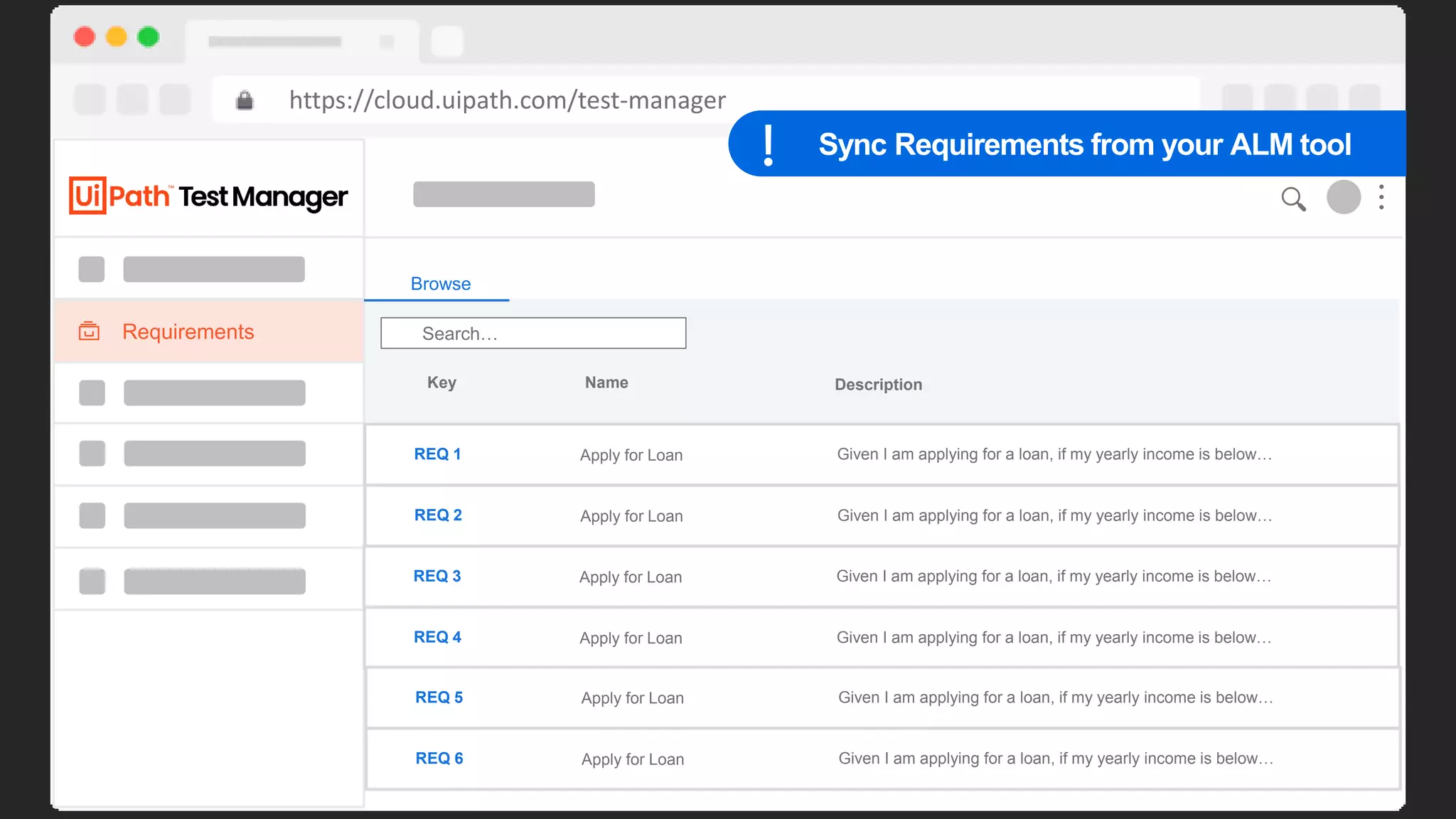The image size is (1456, 819).
Task: Click the exclamation mark in the blue banner
Action: click(x=768, y=145)
